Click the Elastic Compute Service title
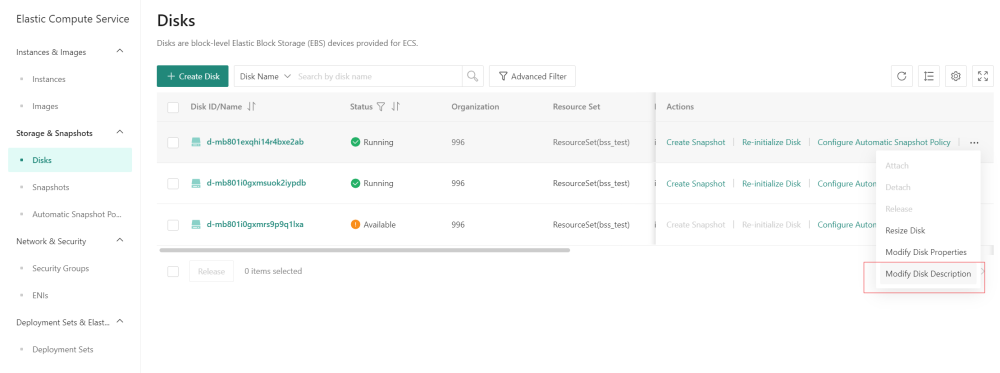1000x373 pixels. click(x=73, y=19)
